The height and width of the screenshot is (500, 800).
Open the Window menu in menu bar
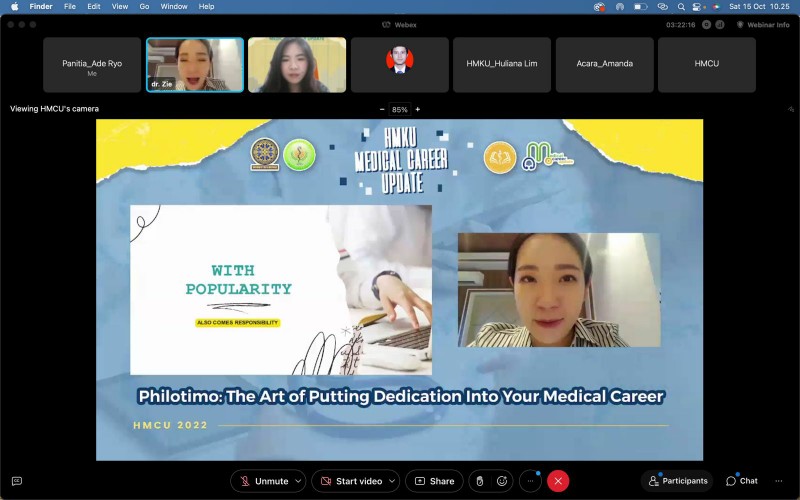(174, 6)
